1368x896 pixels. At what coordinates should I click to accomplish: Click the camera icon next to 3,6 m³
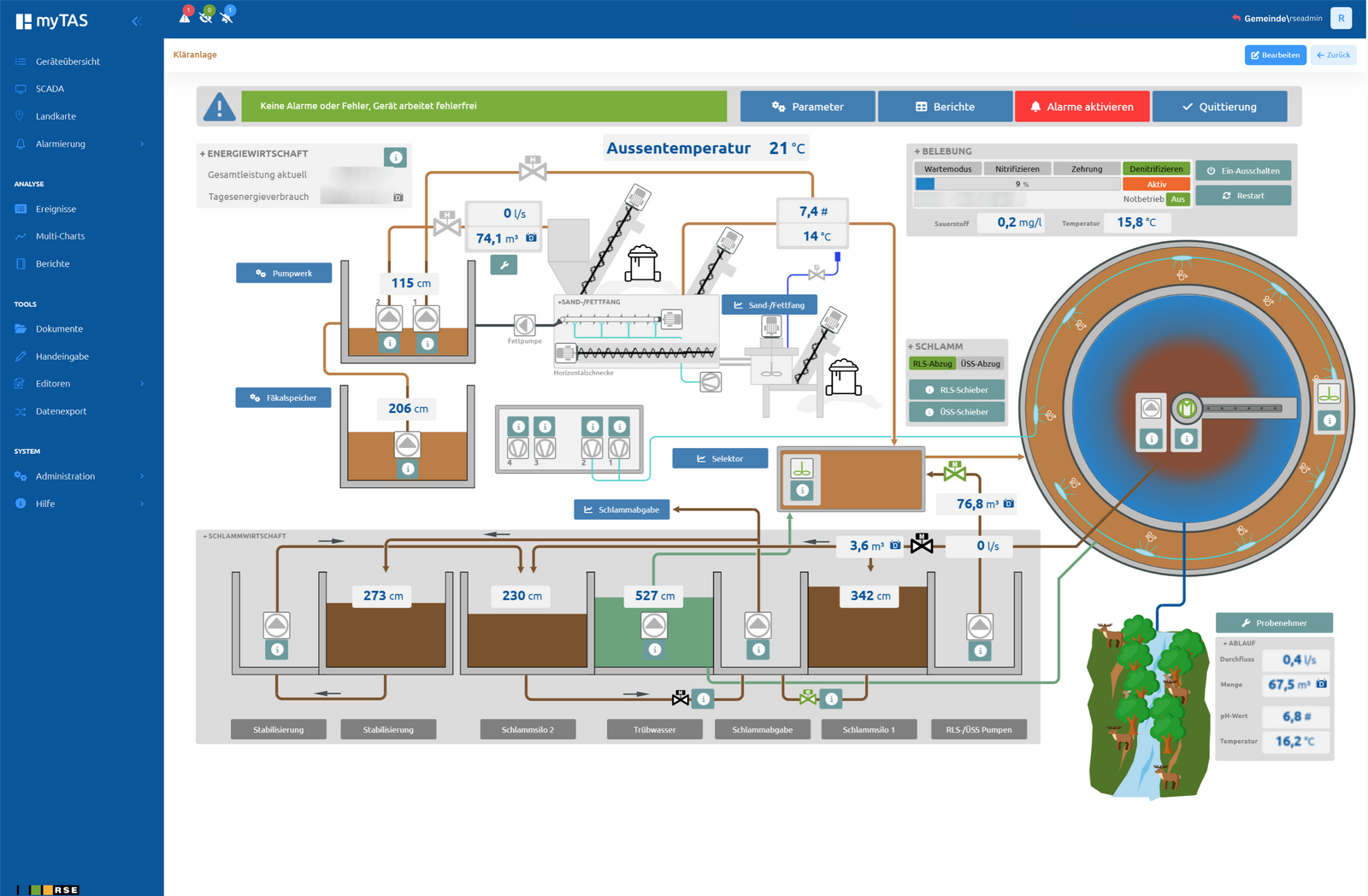pos(895,545)
